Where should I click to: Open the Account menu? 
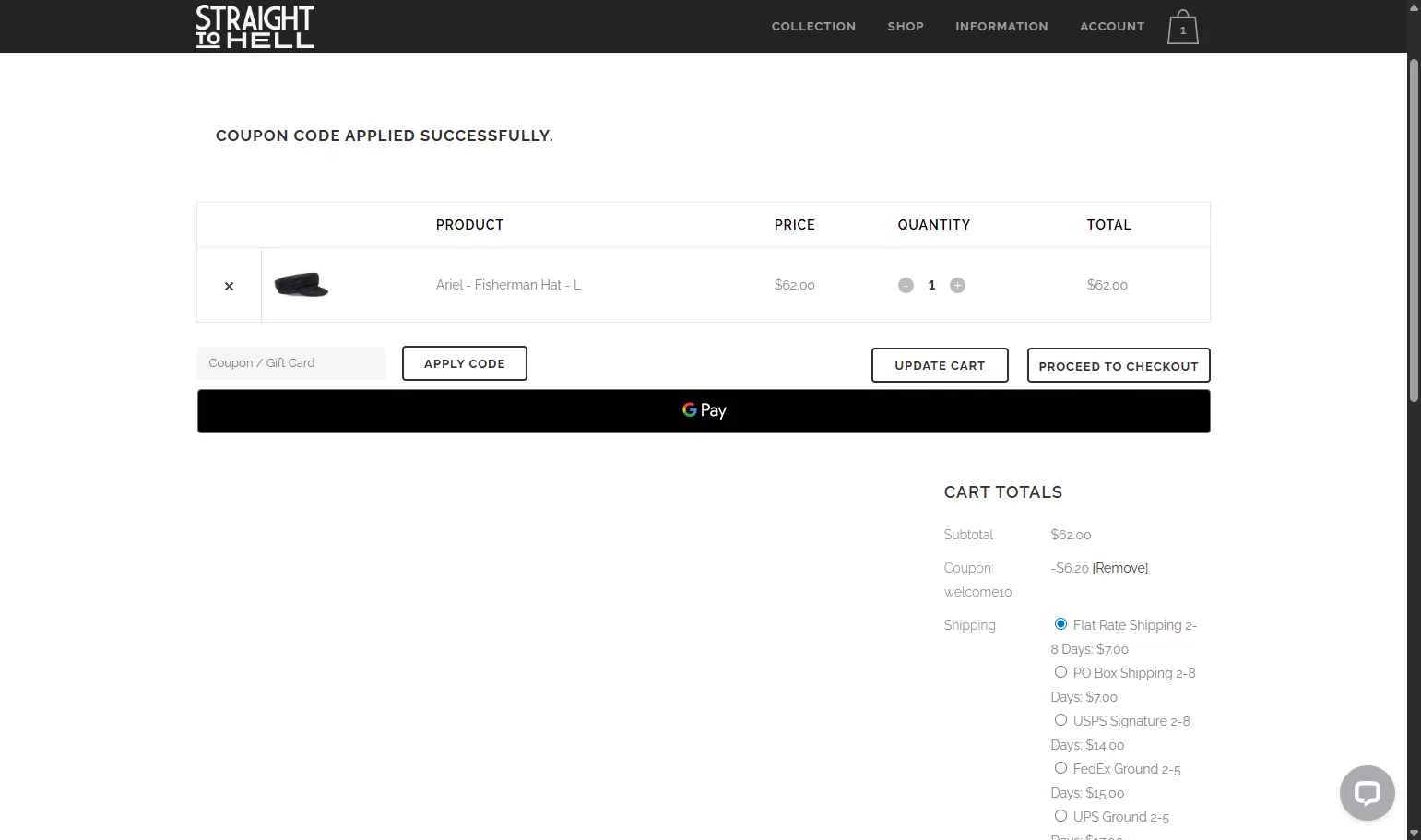1112,26
